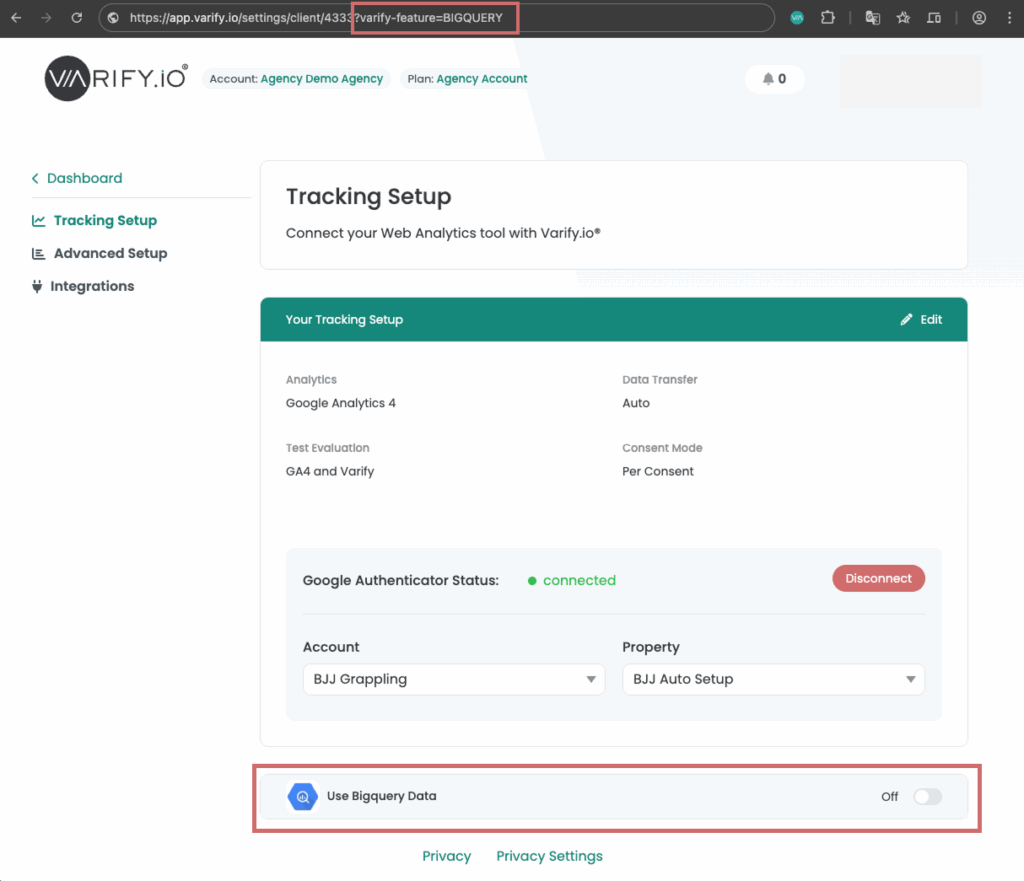Open the browser three-dot menu
The width and height of the screenshot is (1024, 881).
coord(1008,18)
